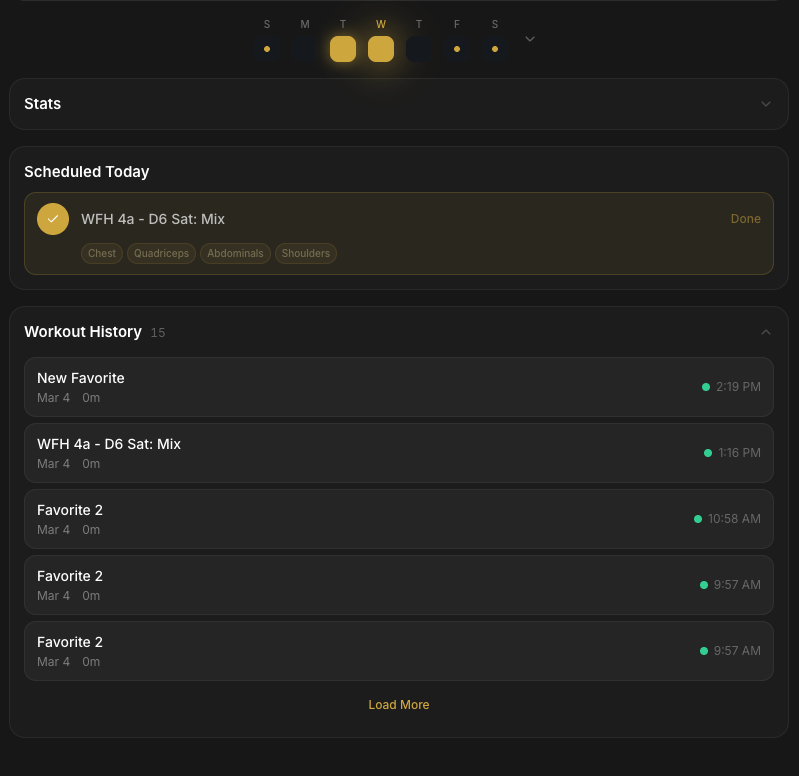Select Saturday in the week strip
Viewport: 799px width, 776px height.
[495, 48]
